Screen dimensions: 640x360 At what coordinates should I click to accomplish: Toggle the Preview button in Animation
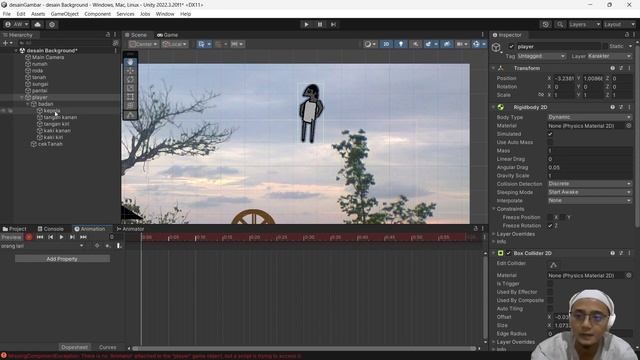click(11, 237)
